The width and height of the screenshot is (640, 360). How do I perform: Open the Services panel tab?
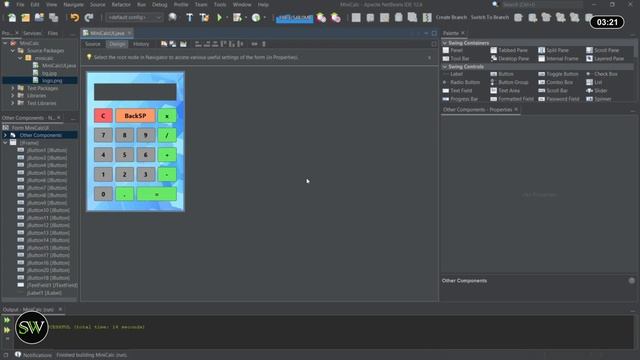32,33
